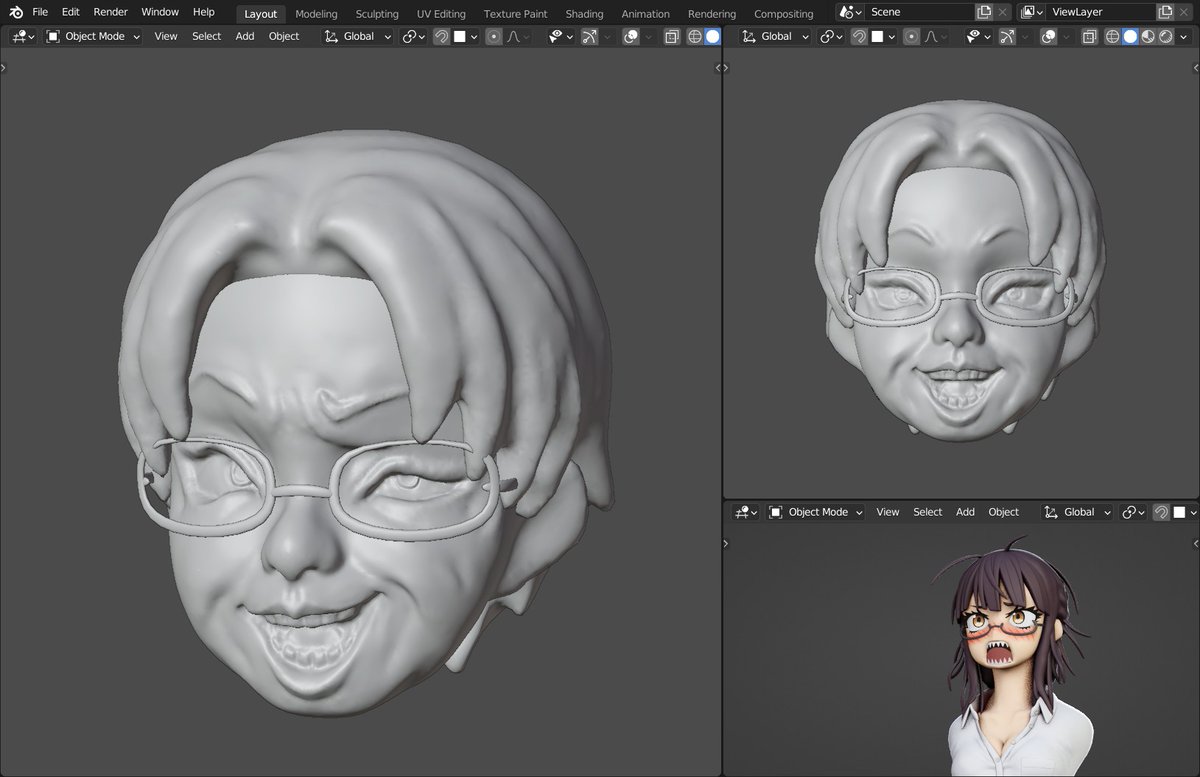Image resolution: width=1200 pixels, height=777 pixels.
Task: Toggle X-ray in left viewport header
Action: tap(672, 36)
